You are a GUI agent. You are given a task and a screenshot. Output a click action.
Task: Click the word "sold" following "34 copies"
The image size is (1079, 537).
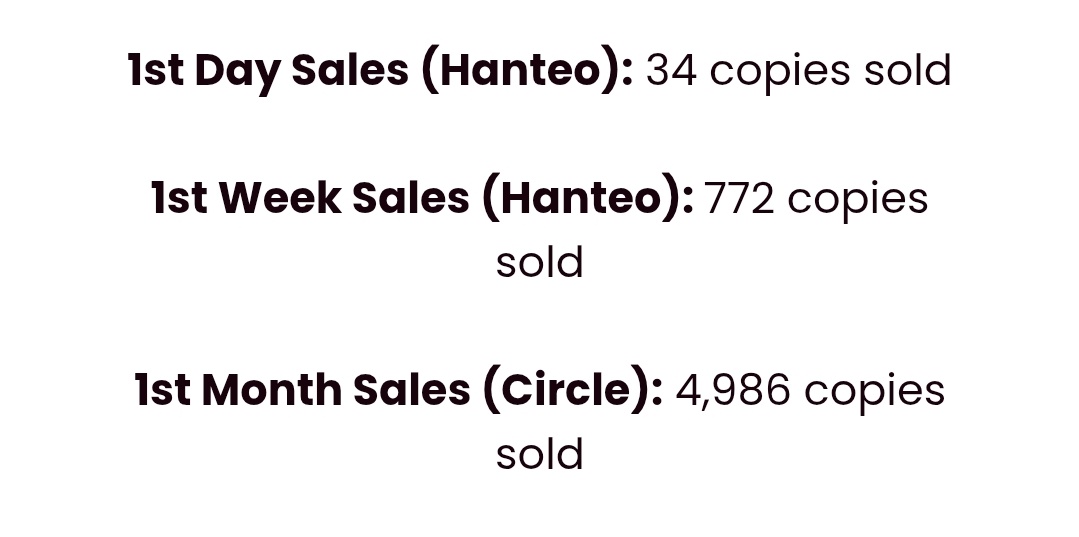click(908, 71)
